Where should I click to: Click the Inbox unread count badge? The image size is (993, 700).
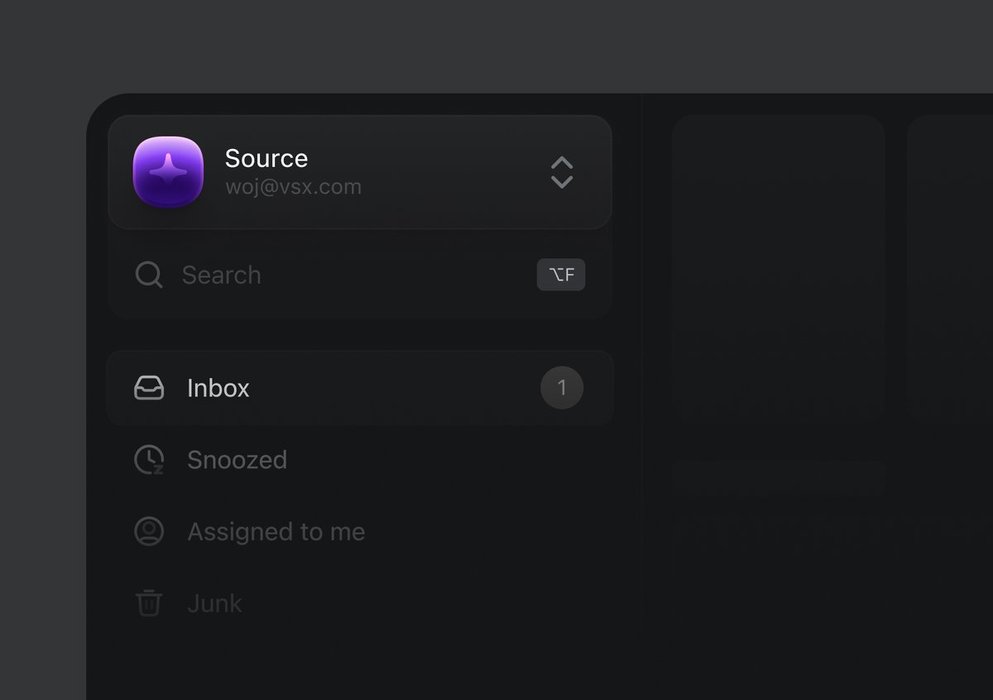click(x=562, y=388)
